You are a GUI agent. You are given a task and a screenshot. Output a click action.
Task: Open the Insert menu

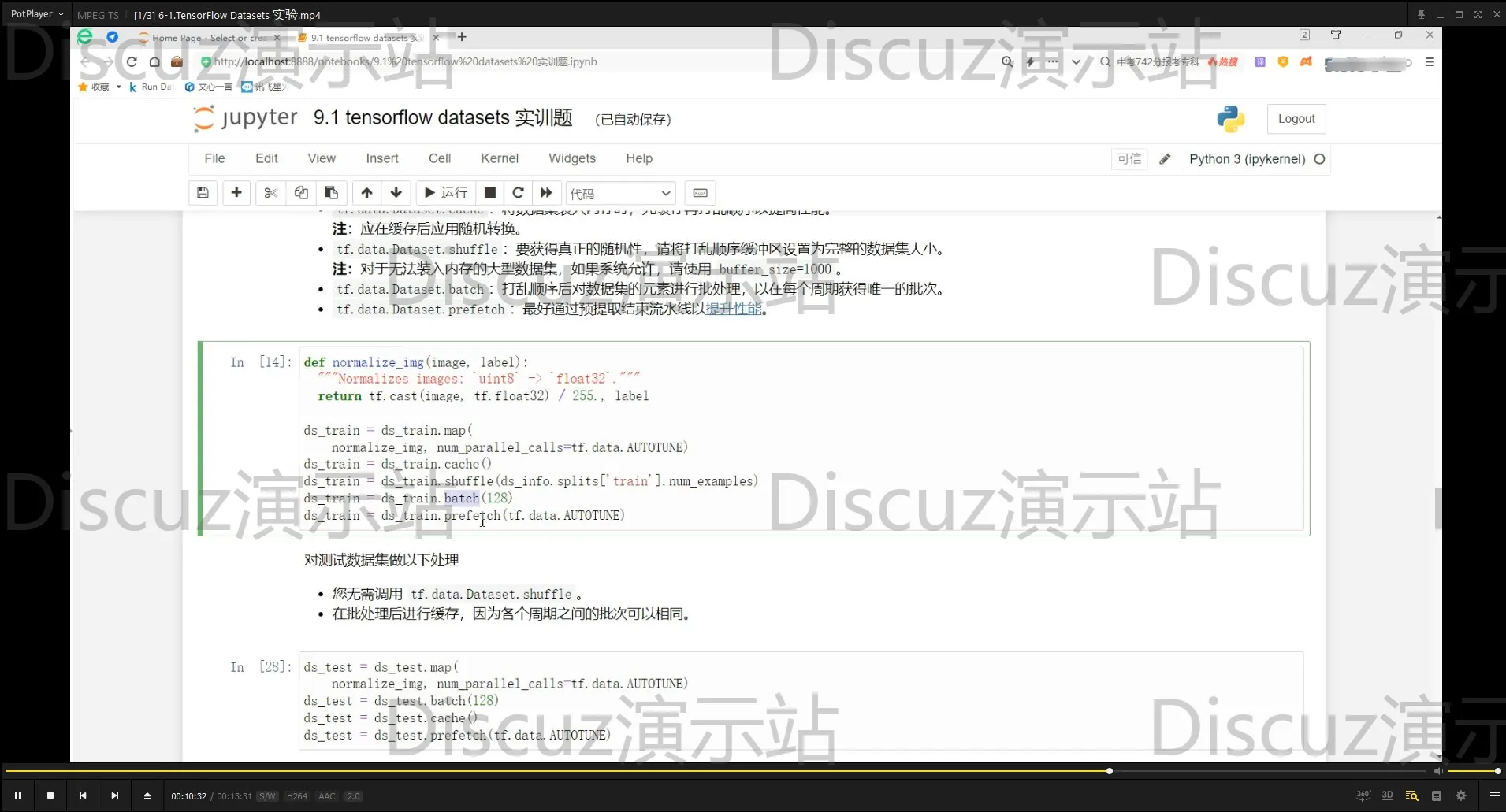coord(382,158)
